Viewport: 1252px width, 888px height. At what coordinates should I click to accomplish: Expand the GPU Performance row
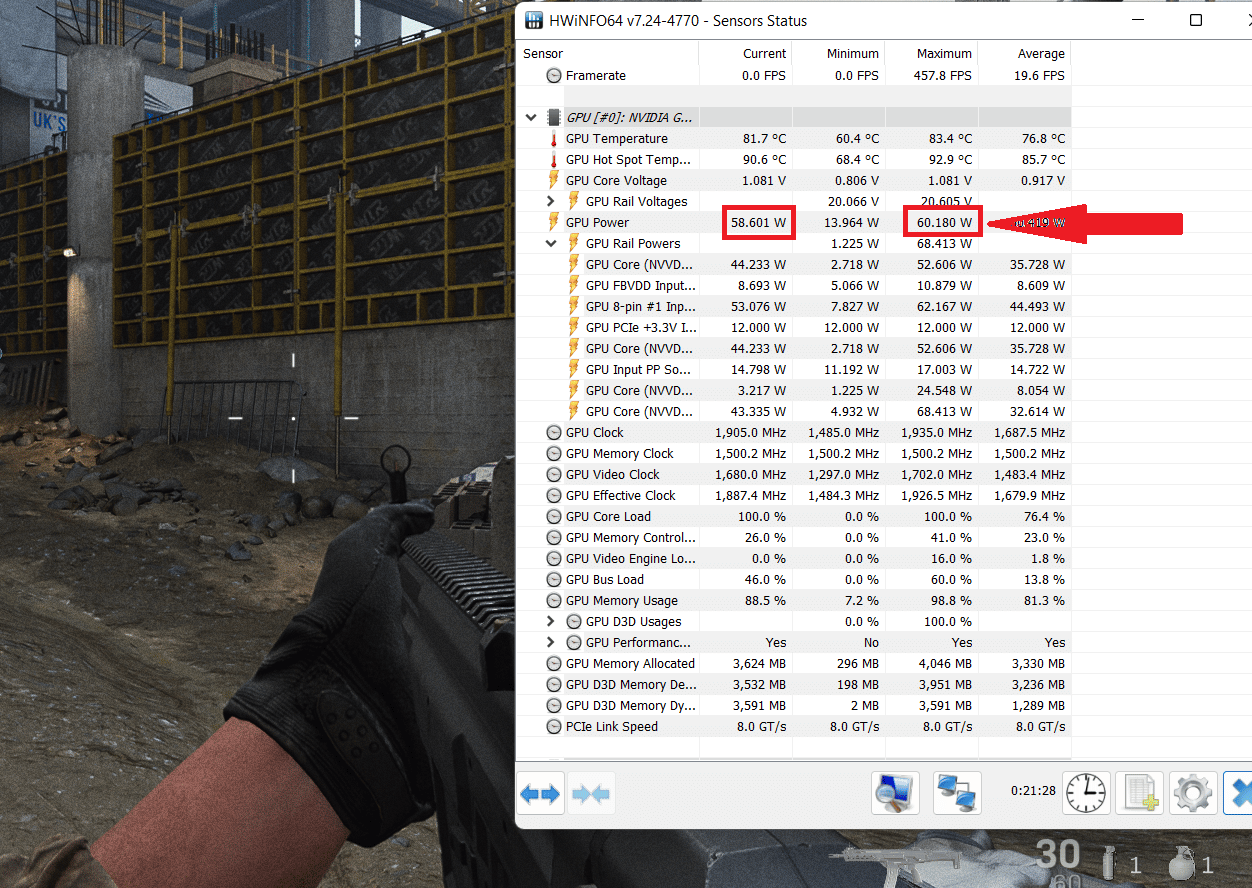coord(550,642)
